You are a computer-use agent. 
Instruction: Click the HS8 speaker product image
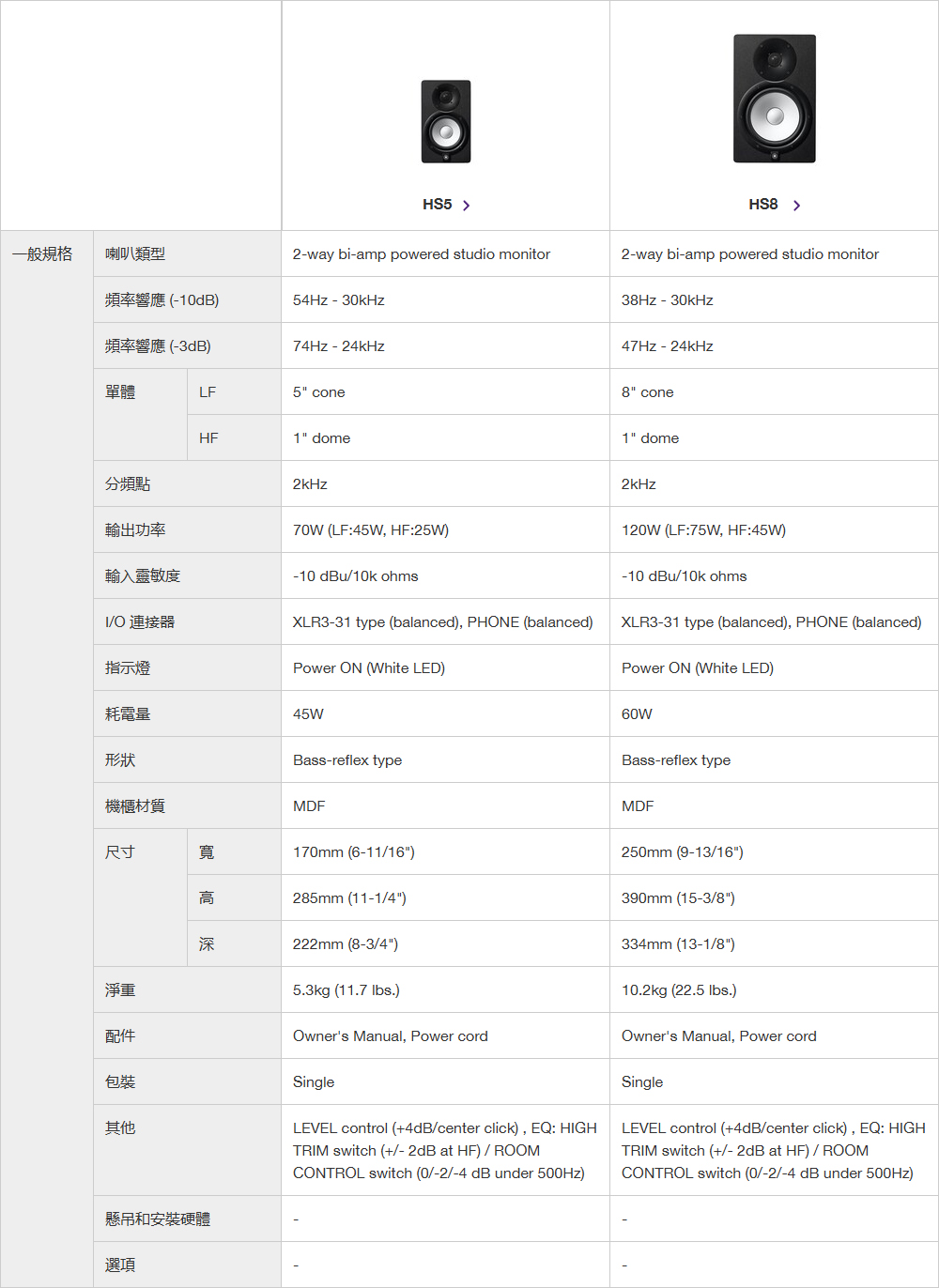(x=775, y=99)
